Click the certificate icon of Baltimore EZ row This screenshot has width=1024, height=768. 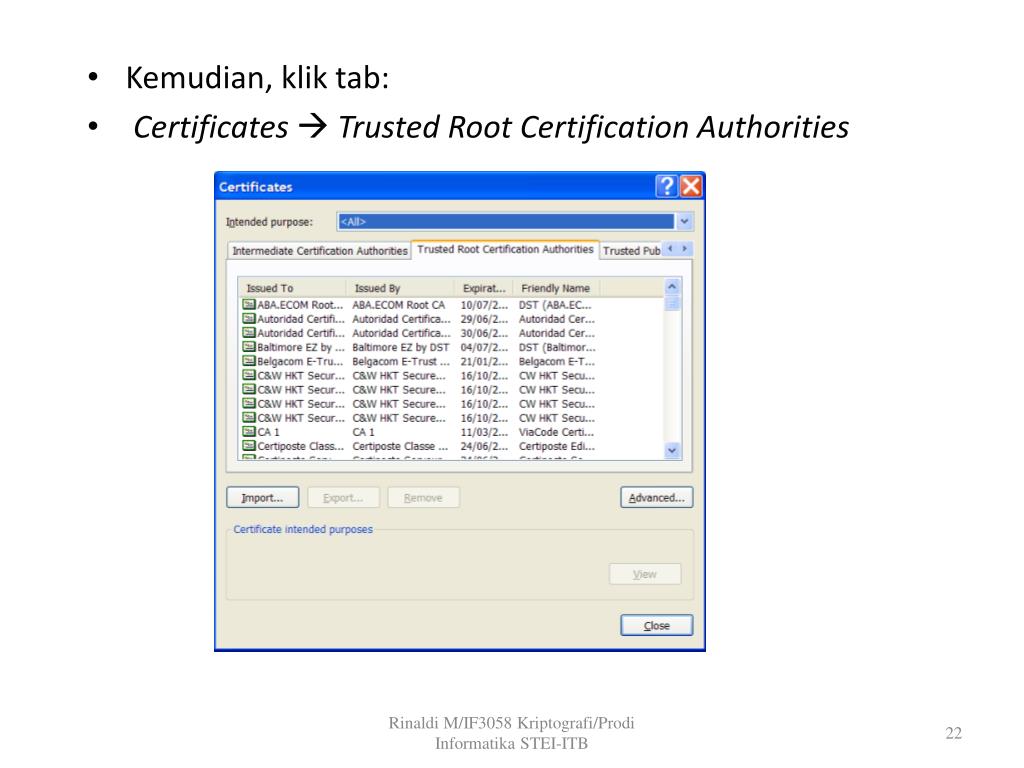click(249, 347)
